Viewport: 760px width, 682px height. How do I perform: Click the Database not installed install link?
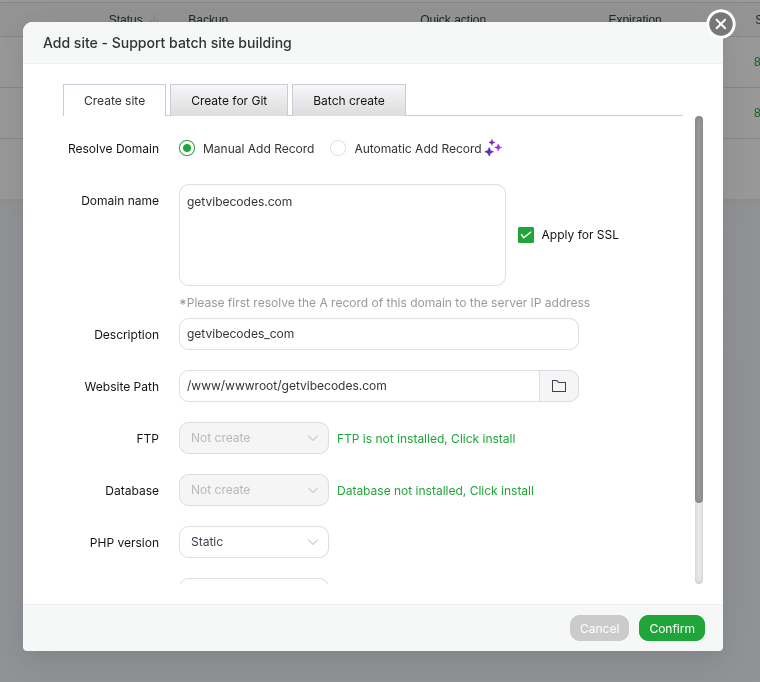[x=435, y=491]
